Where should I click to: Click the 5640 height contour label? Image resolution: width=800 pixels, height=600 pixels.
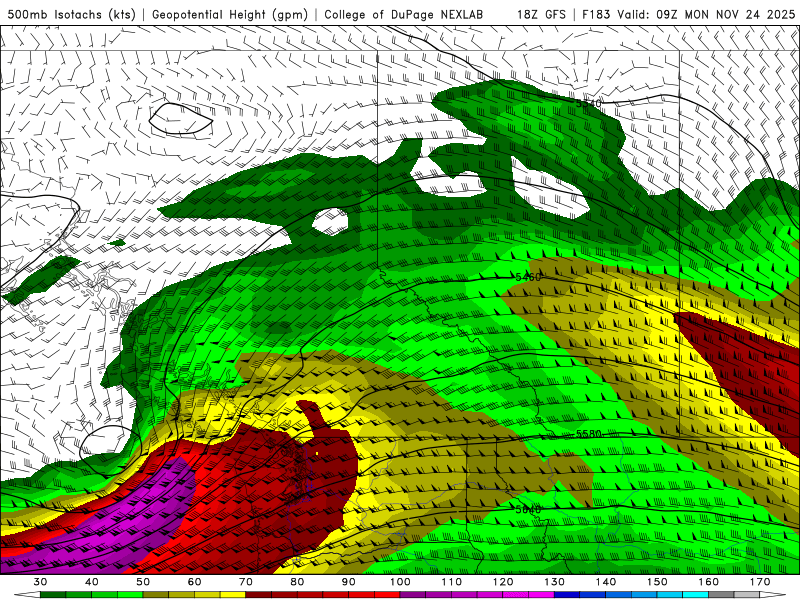[x=528, y=509]
